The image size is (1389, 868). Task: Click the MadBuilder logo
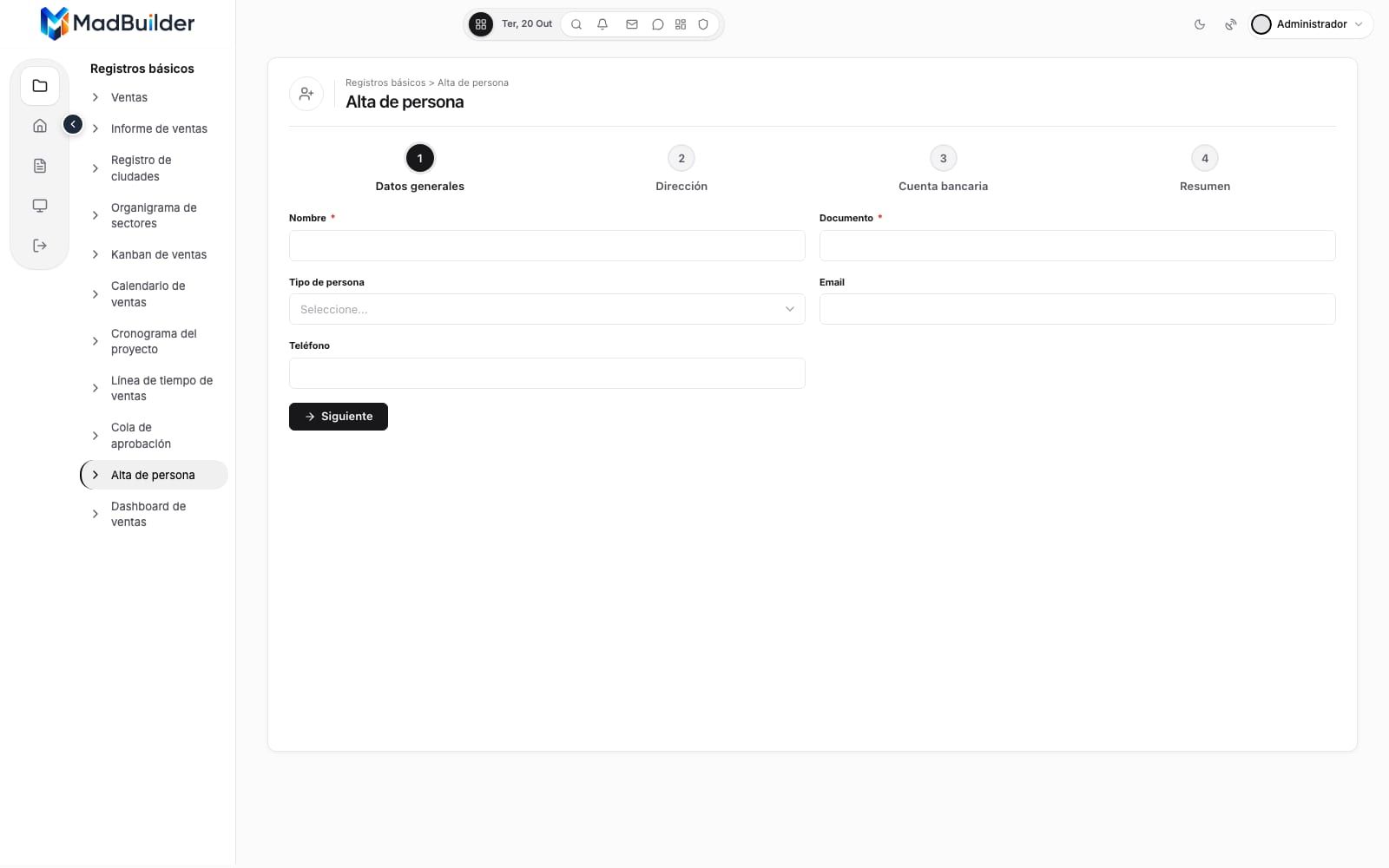coord(118,23)
